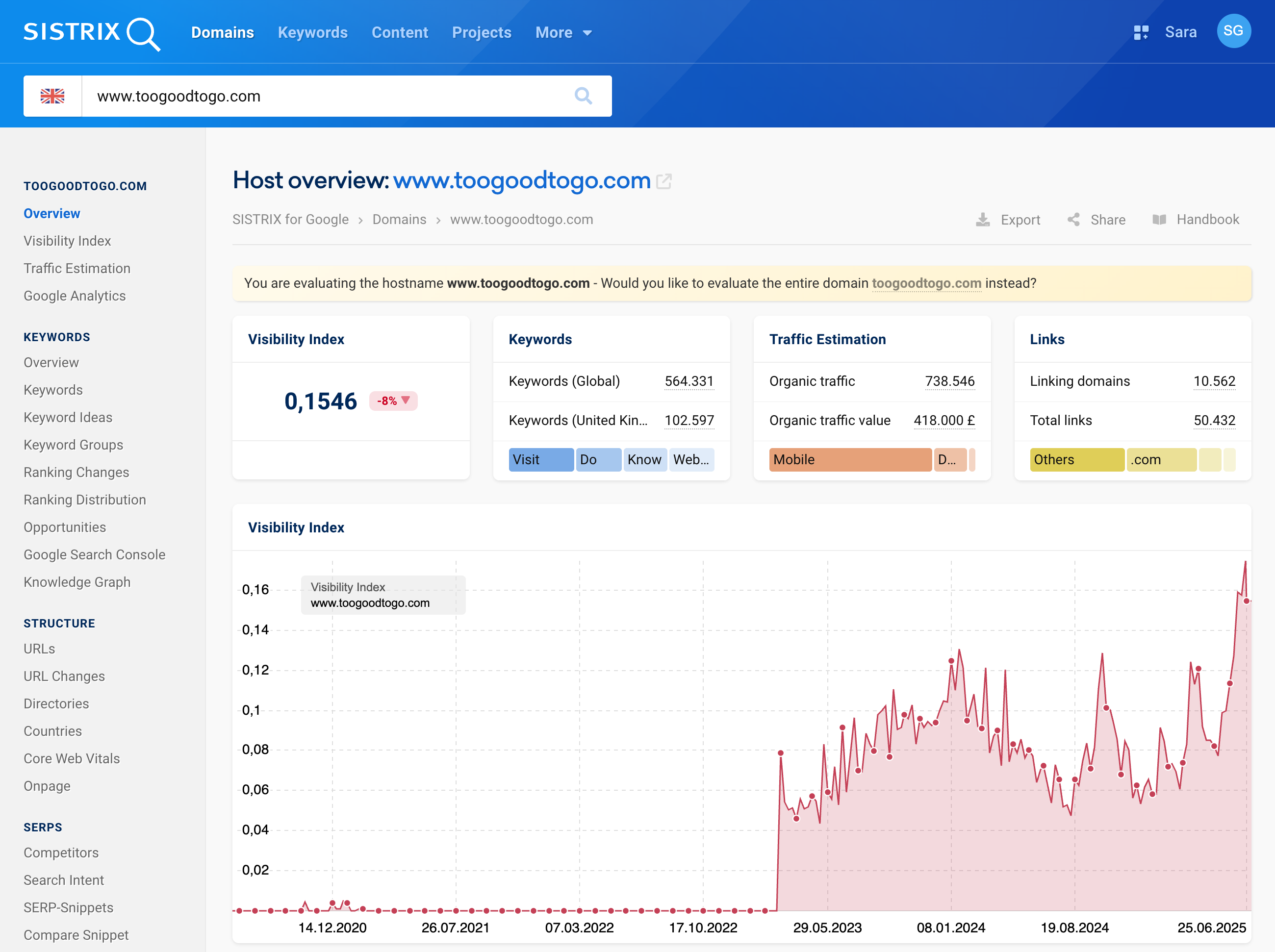The image size is (1275, 952).
Task: Select the Web... intent bar segment
Action: pos(691,459)
